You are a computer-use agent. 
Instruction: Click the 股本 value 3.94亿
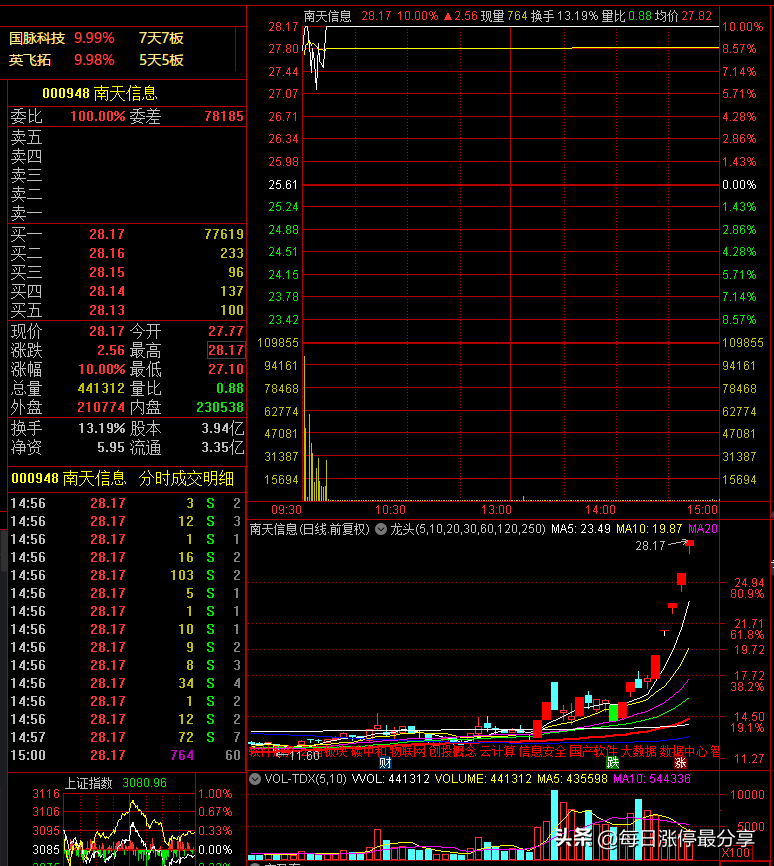(x=223, y=429)
